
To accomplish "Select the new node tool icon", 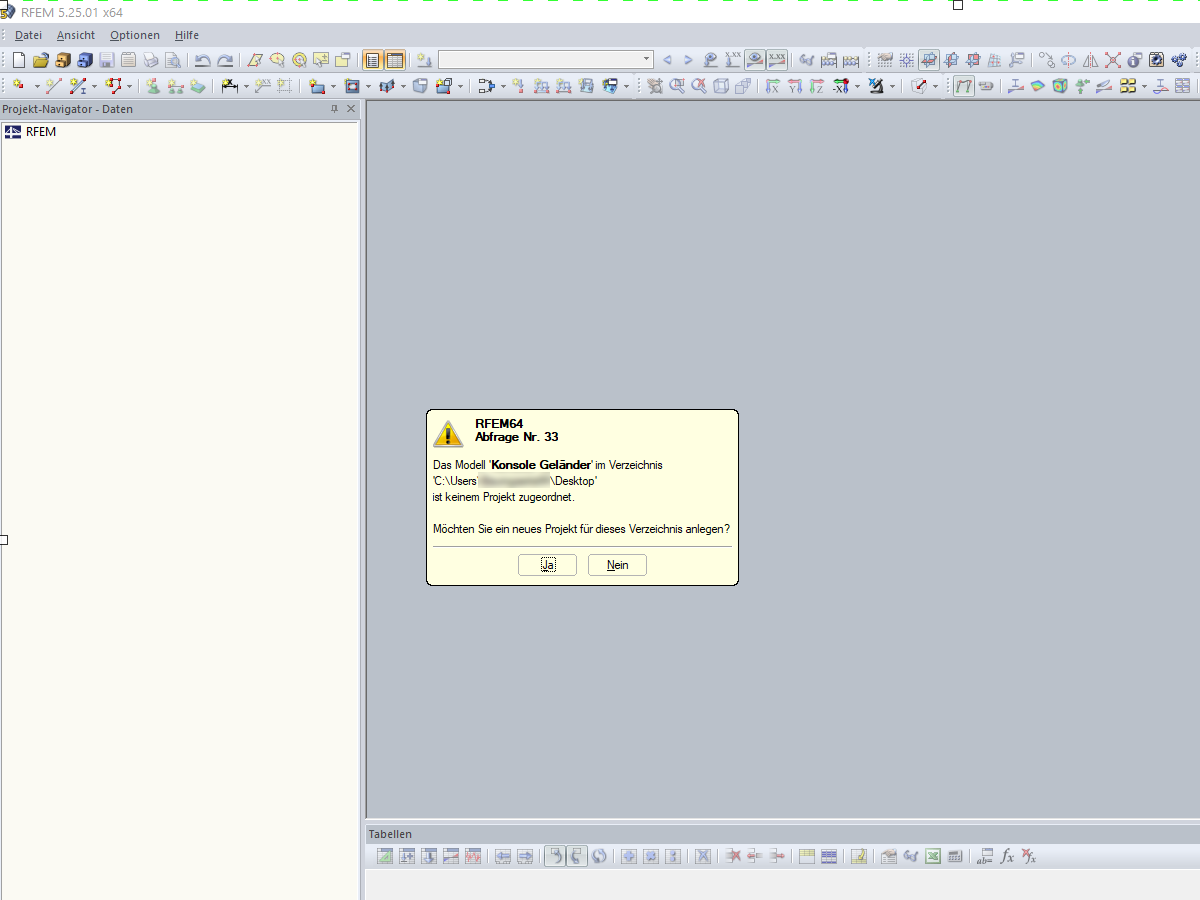I will click(18, 86).
